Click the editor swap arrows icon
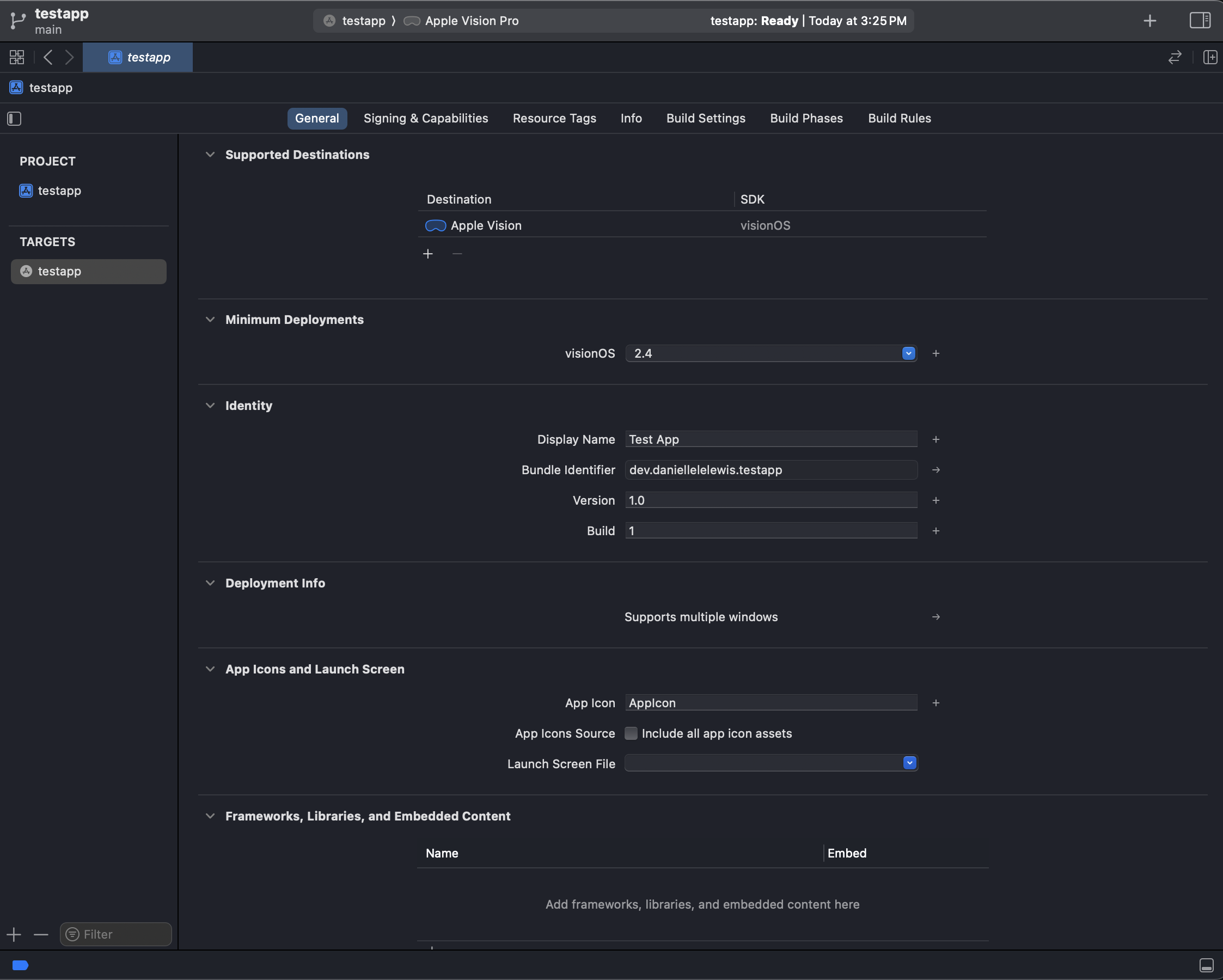The image size is (1223, 980). tap(1175, 57)
